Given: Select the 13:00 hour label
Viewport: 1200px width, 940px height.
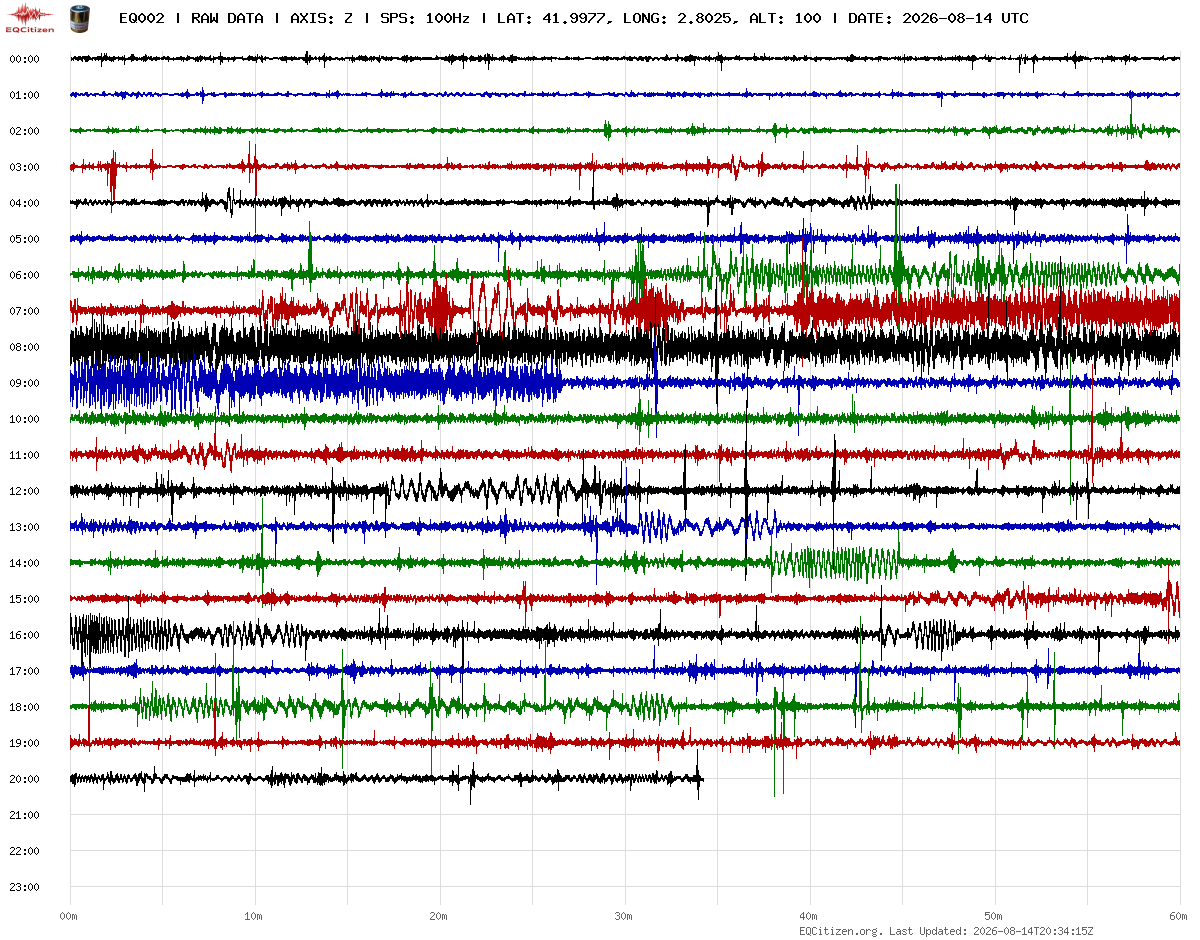Looking at the screenshot, I should pyautogui.click(x=24, y=527).
